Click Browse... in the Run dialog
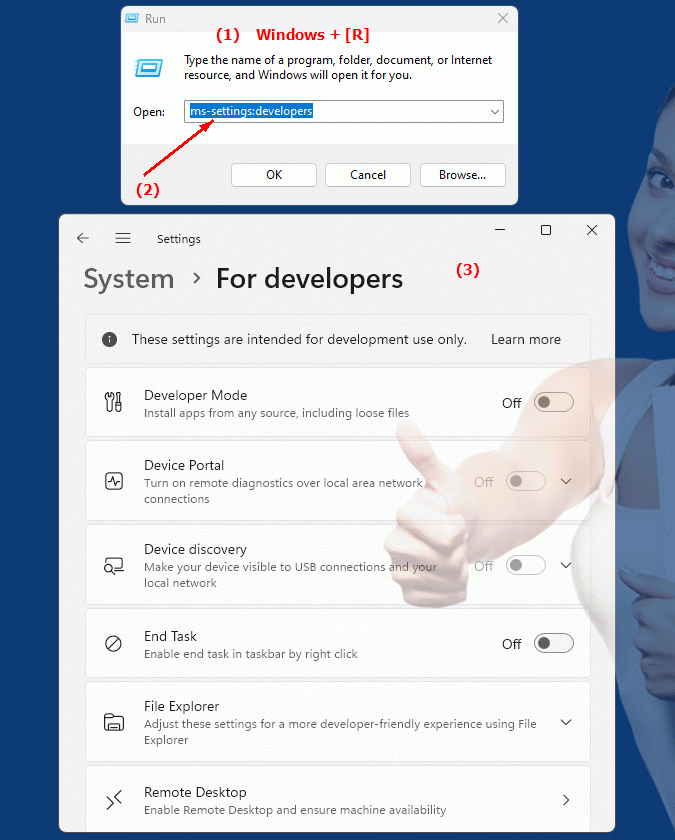675x840 pixels. coord(463,175)
